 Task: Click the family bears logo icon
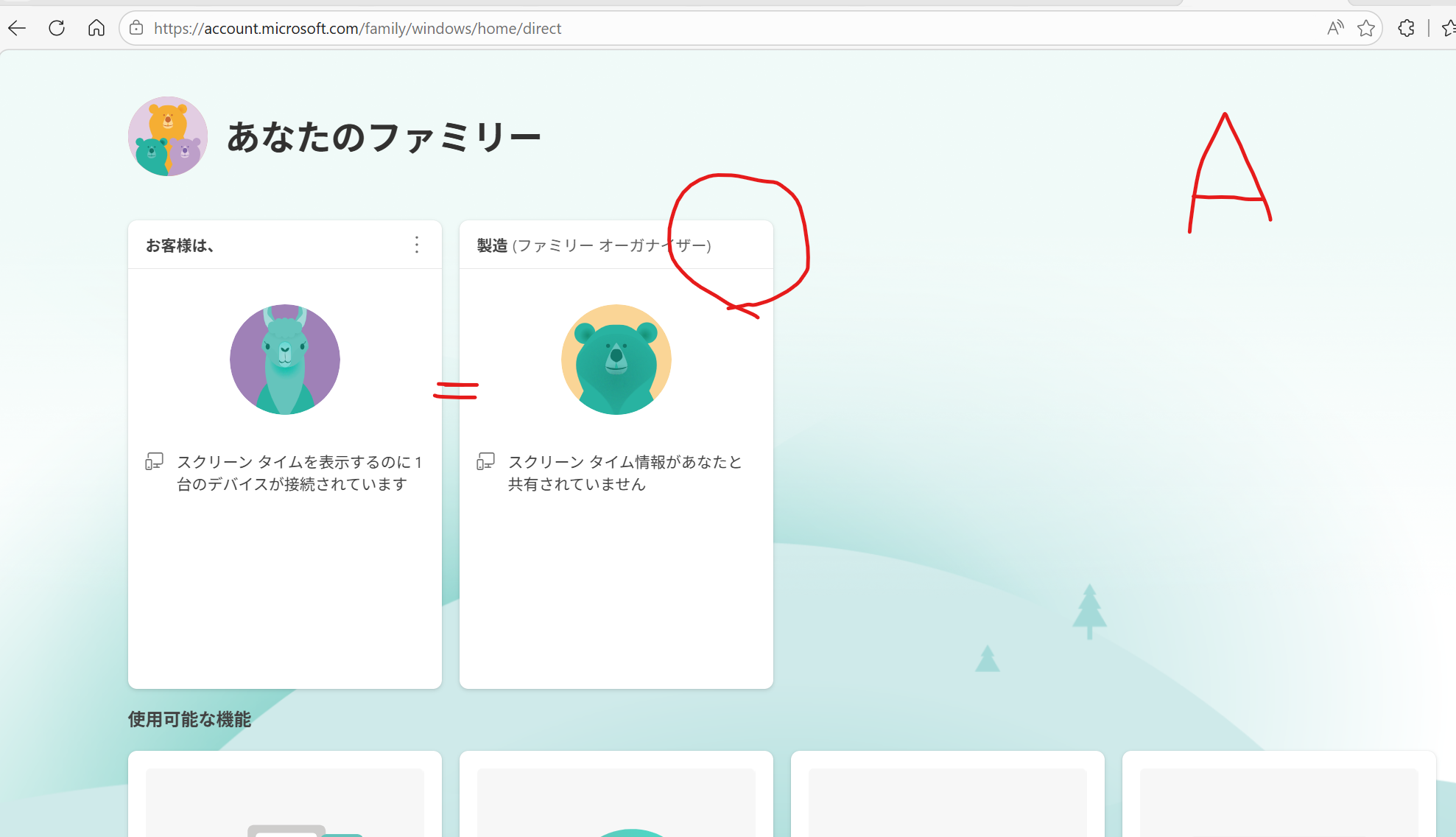point(168,136)
